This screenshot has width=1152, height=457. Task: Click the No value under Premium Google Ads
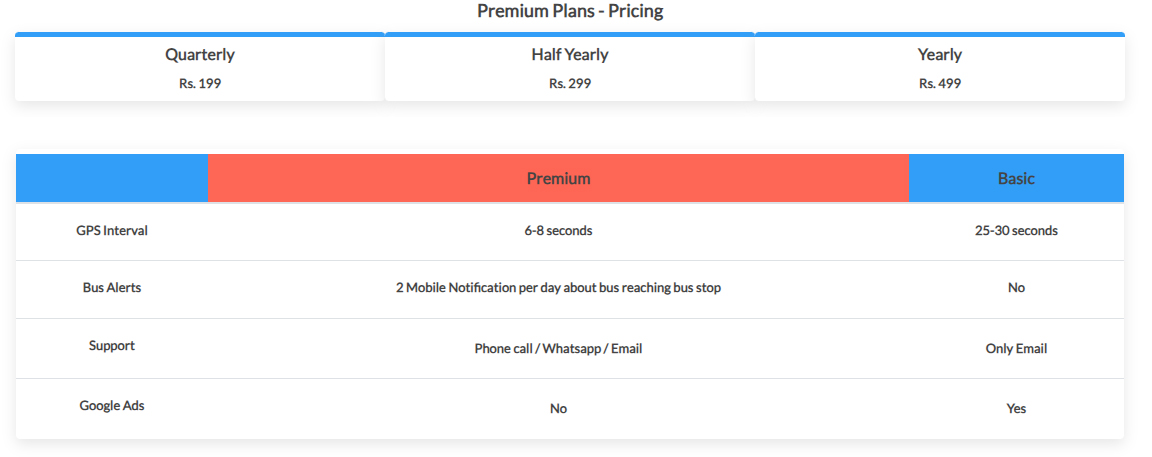558,409
